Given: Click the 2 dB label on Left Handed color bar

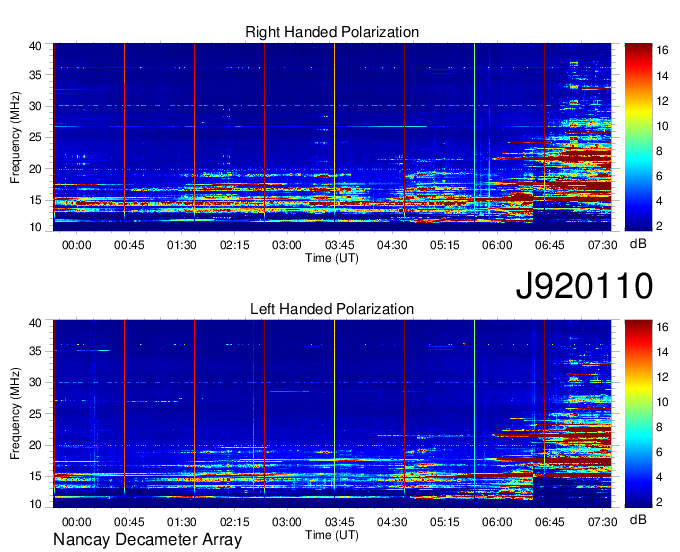Looking at the screenshot, I should [x=659, y=503].
